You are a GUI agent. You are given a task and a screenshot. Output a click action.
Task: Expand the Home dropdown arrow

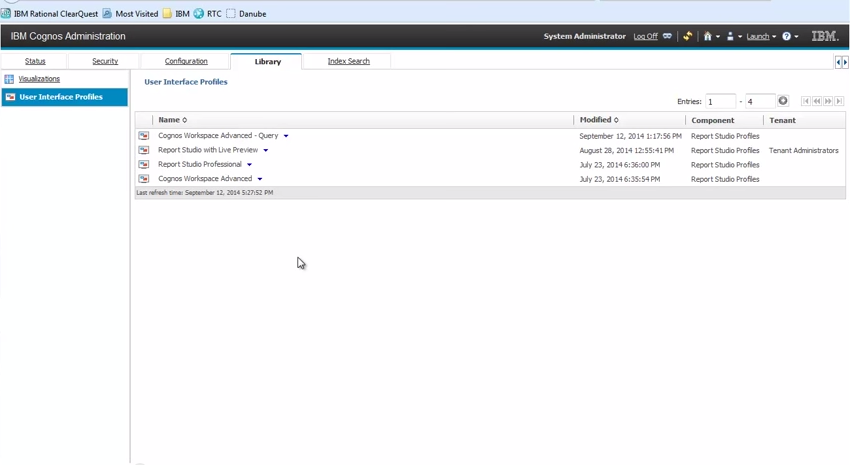pos(718,37)
